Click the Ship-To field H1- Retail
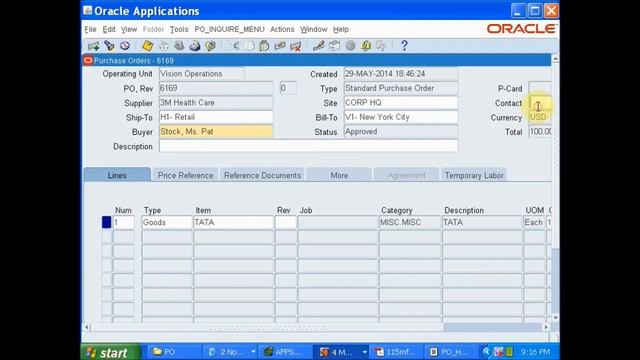This screenshot has width=640, height=360. pos(216,117)
